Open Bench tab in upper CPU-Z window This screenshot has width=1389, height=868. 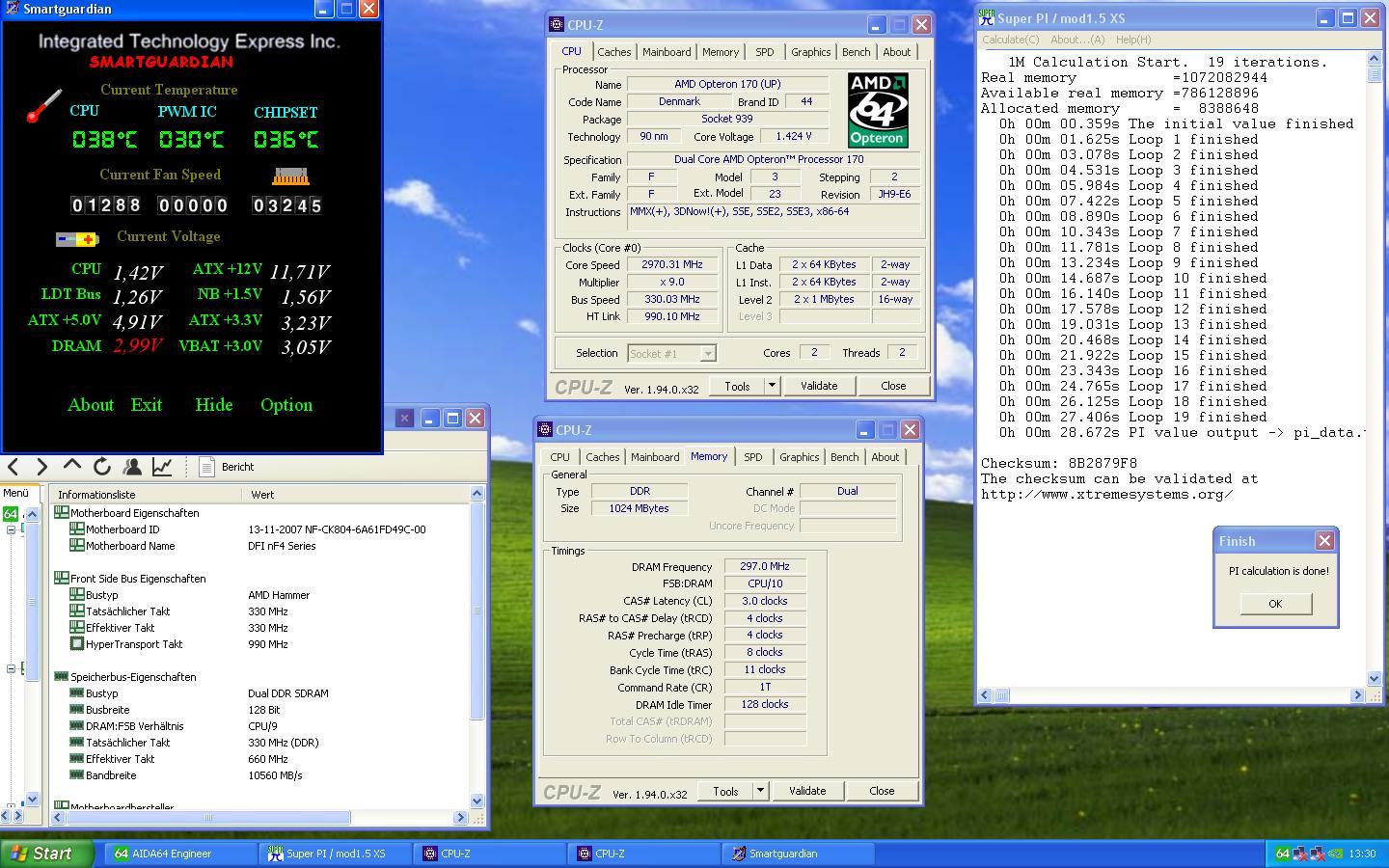pyautogui.click(x=856, y=52)
